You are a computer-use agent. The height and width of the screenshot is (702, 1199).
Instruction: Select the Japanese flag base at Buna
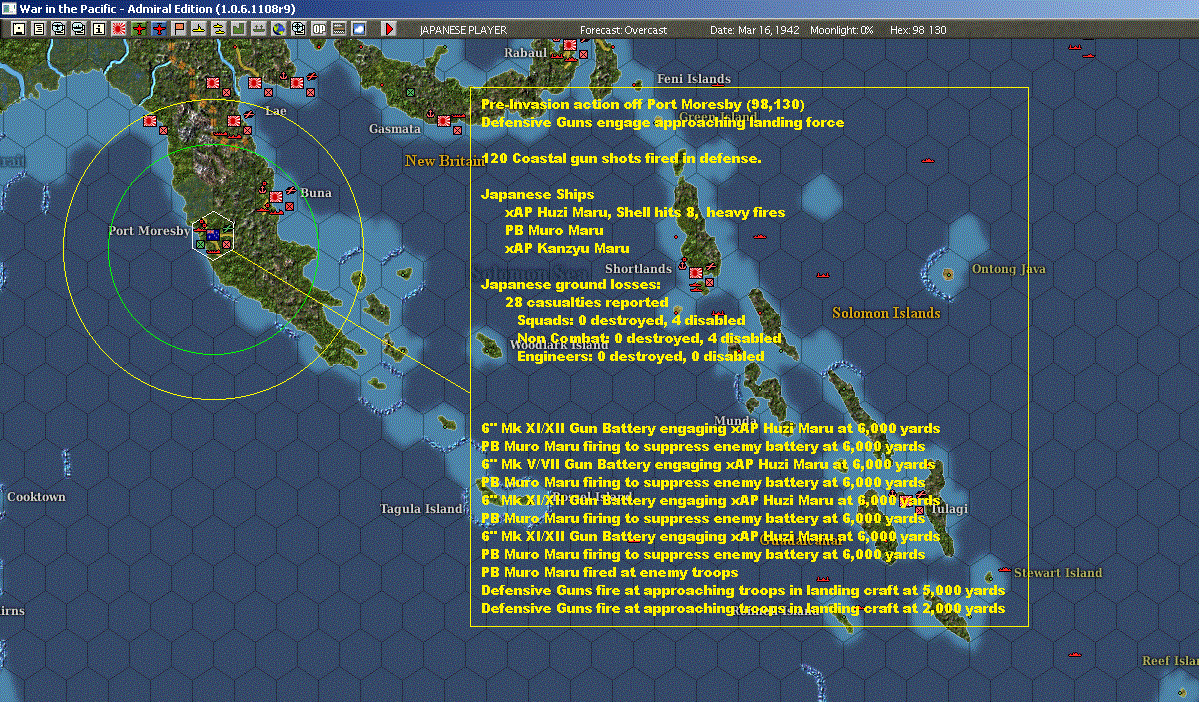[276, 197]
